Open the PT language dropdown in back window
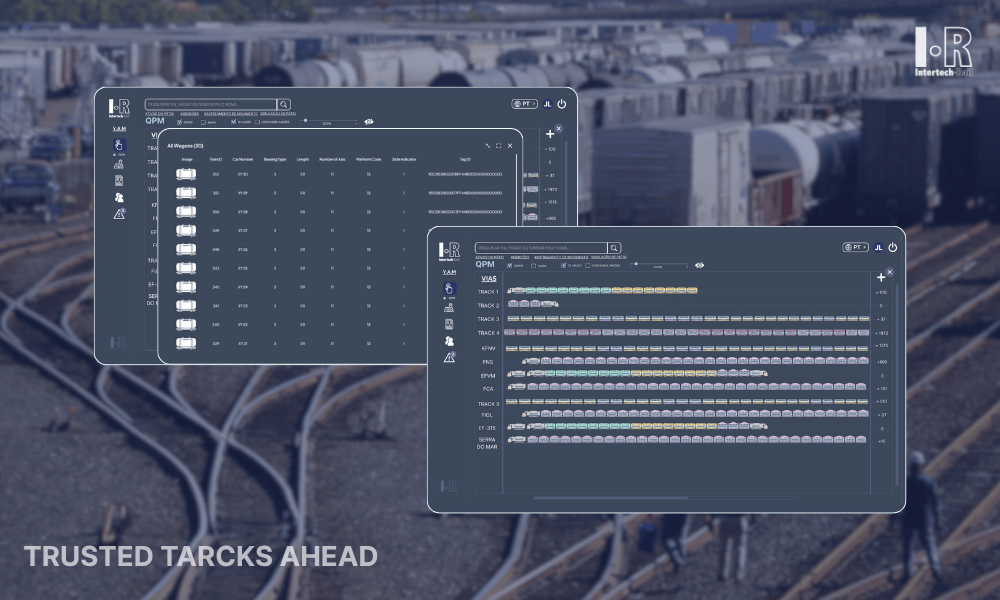1000x600 pixels. [524, 104]
